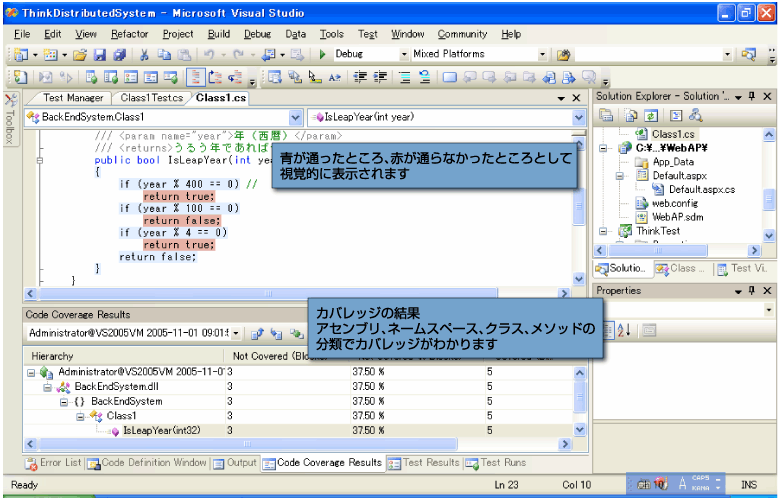Toggle Alphabetical sort in Properties panel
This screenshot has width=780, height=500.
(623, 330)
